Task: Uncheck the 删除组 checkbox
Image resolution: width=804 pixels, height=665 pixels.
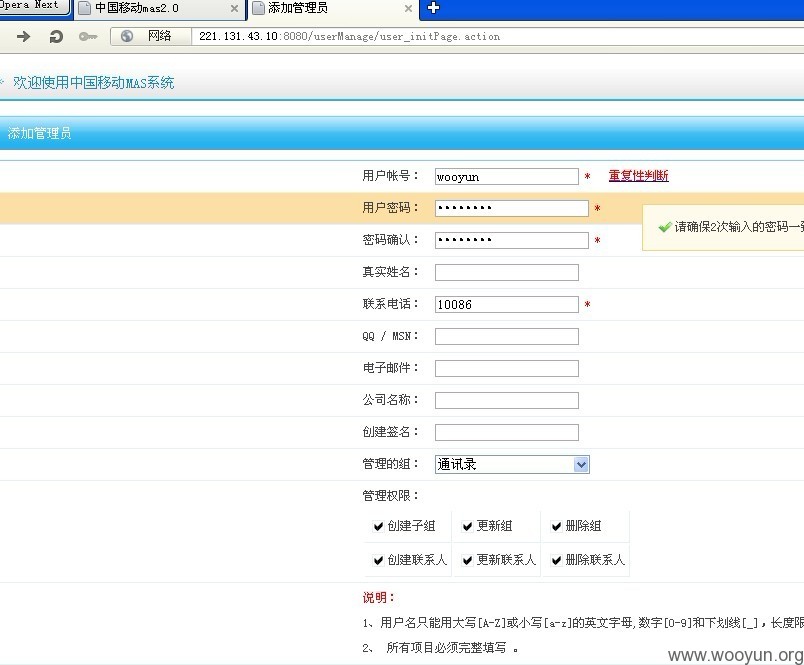Action: tap(556, 527)
